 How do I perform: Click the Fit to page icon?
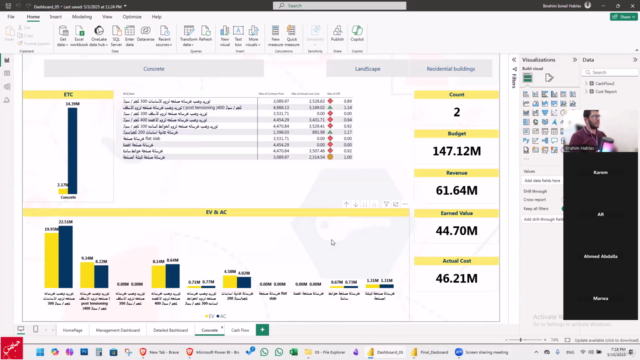pos(567,340)
